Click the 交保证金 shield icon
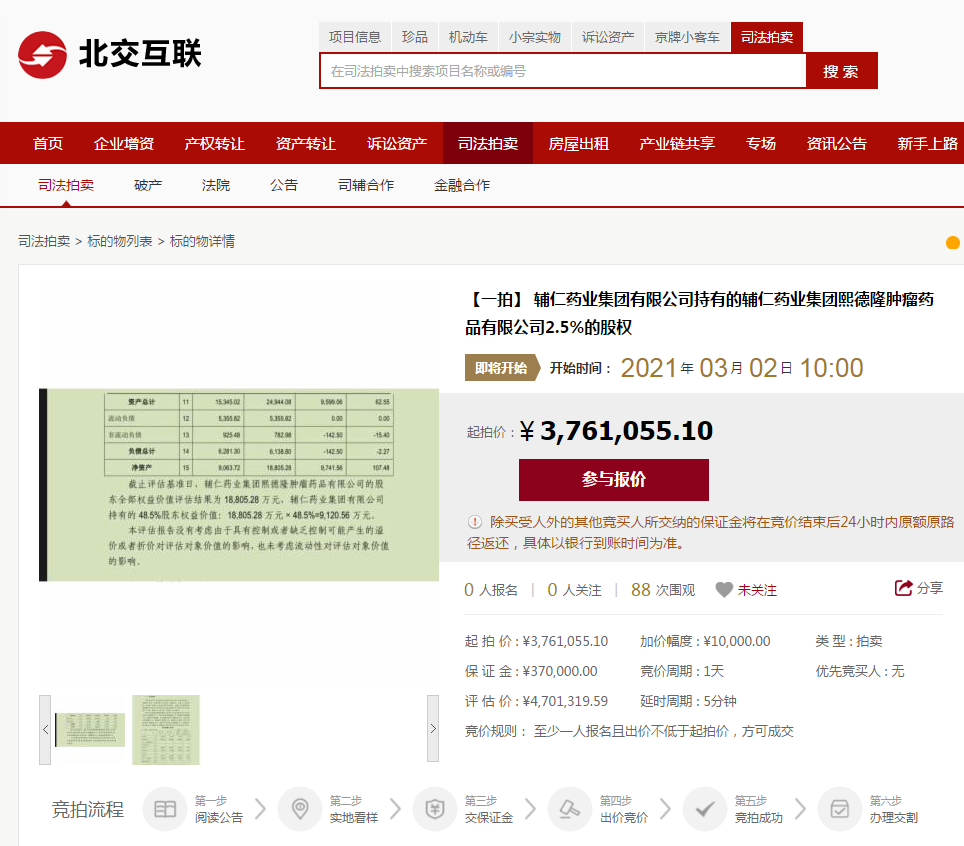This screenshot has width=964, height=846. (435, 809)
